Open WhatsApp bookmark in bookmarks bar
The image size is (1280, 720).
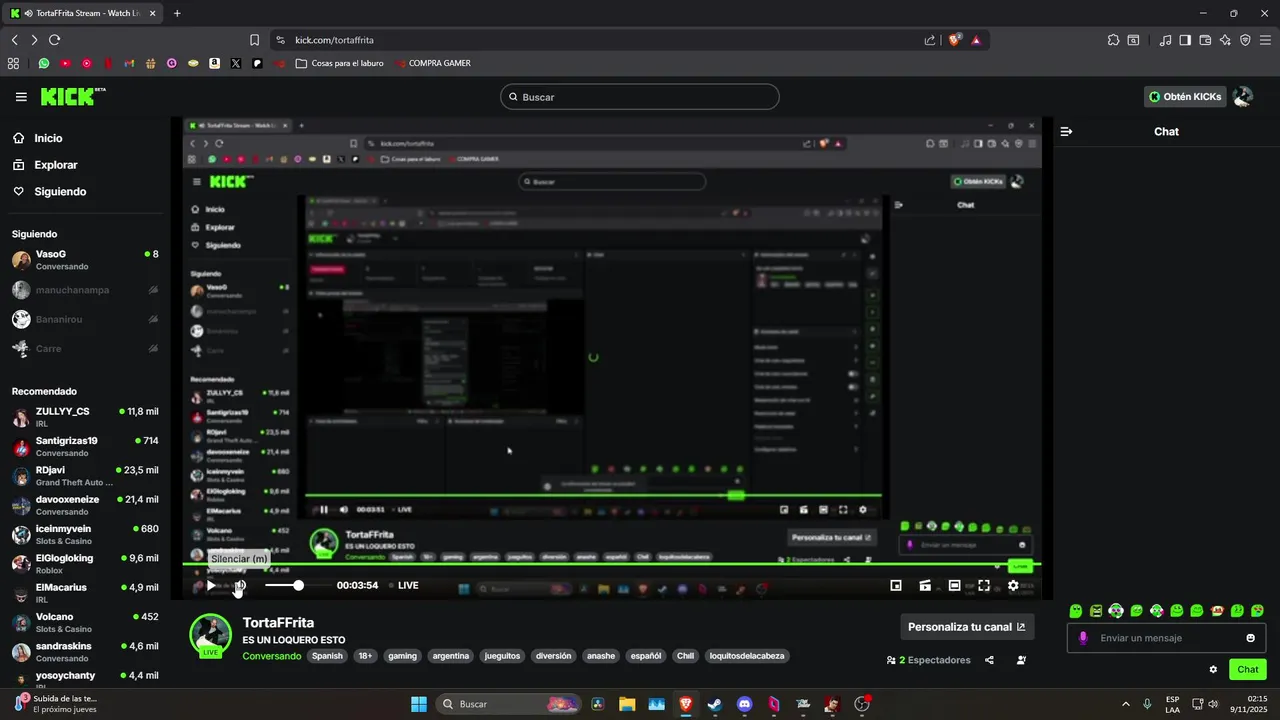(x=43, y=63)
